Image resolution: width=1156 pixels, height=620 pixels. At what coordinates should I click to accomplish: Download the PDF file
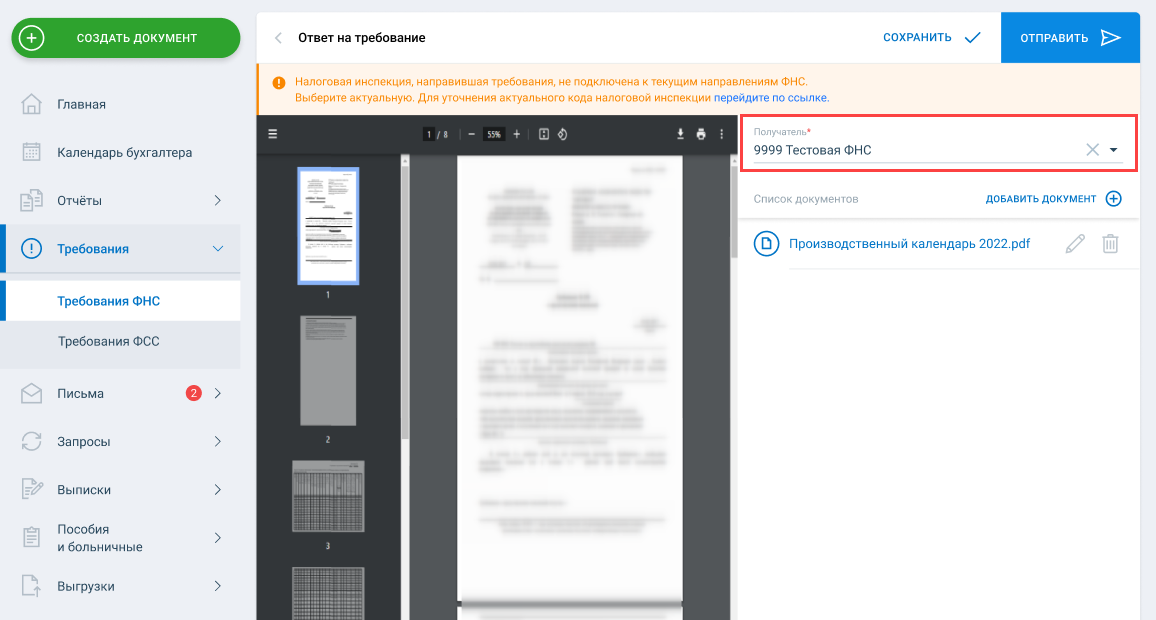[680, 134]
